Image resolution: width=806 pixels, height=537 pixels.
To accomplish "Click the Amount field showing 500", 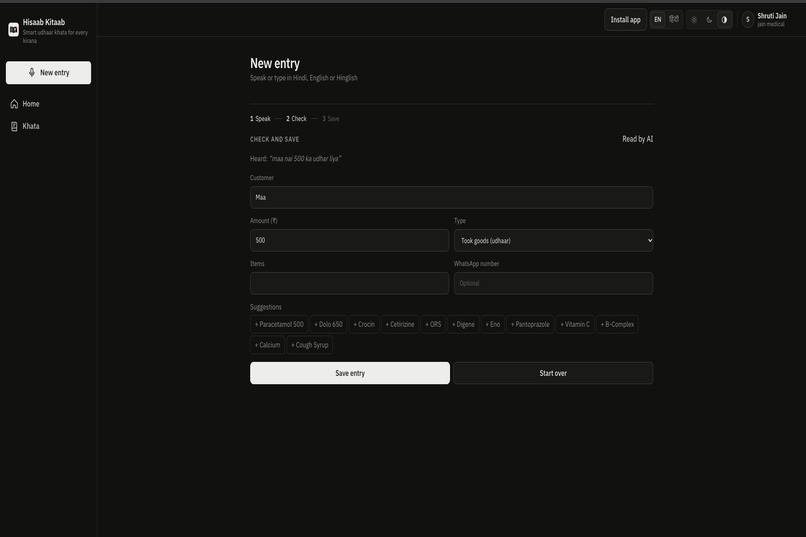I will click(x=350, y=240).
